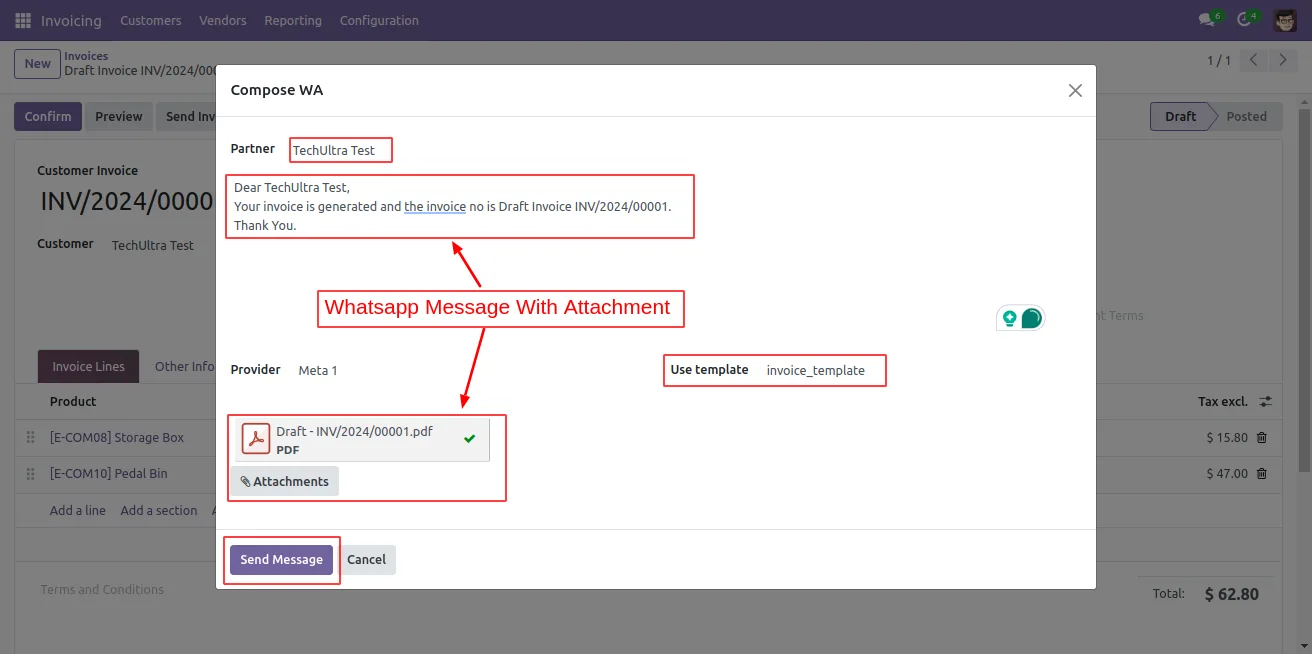The height and width of the screenshot is (654, 1312).
Task: Delete the Pedal Bin line trash icon
Action: tap(1262, 473)
